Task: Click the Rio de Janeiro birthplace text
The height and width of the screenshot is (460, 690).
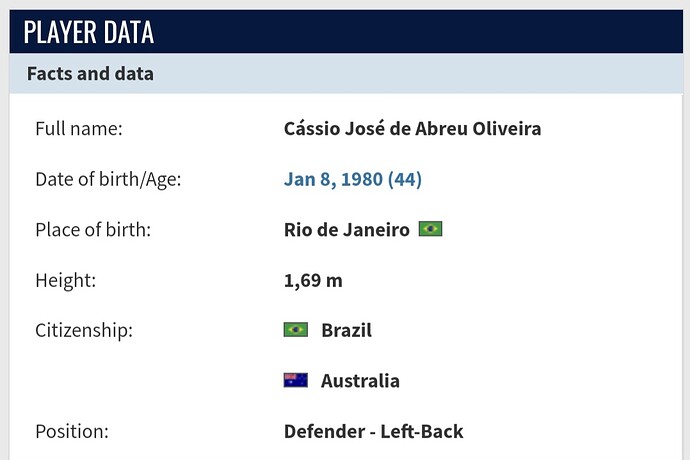Action: pos(347,230)
